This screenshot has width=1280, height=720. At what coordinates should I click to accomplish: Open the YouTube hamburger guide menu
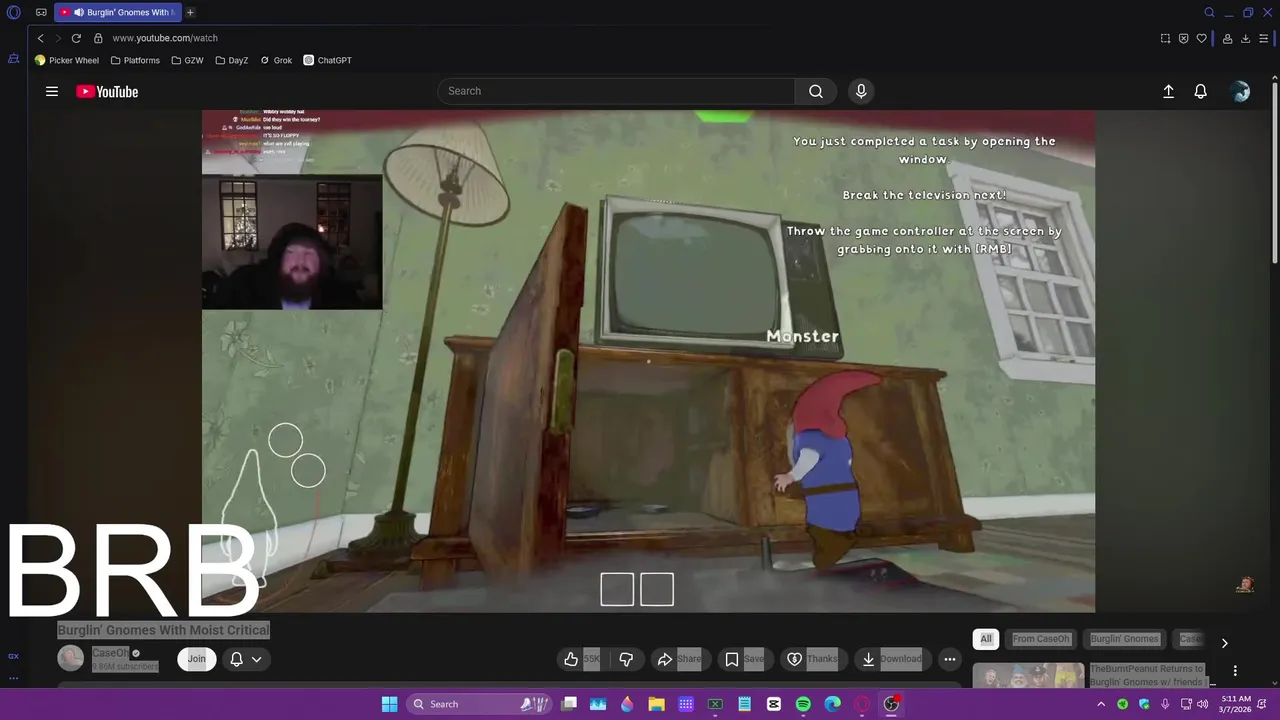click(x=52, y=91)
